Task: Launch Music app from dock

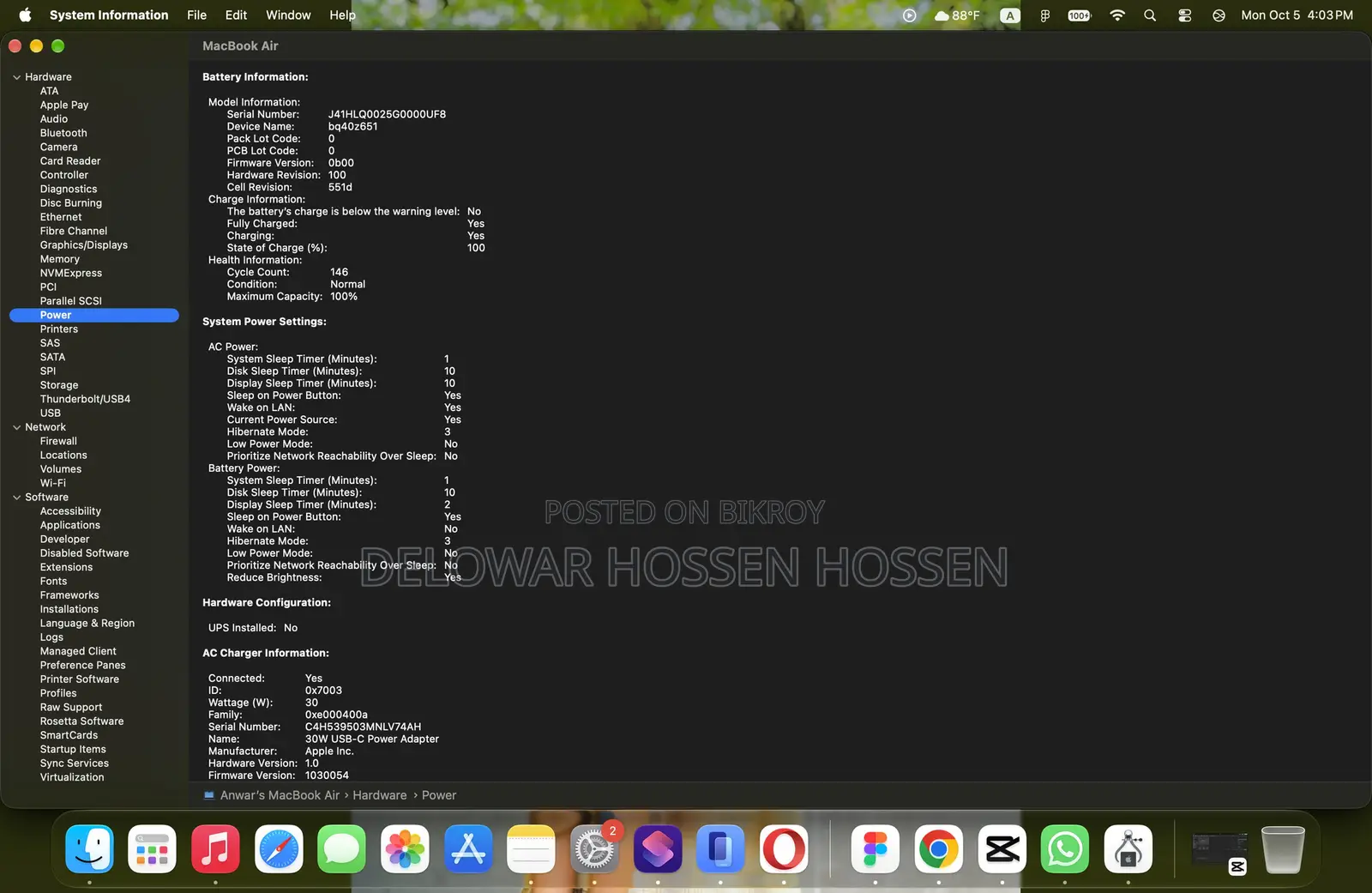Action: (215, 849)
